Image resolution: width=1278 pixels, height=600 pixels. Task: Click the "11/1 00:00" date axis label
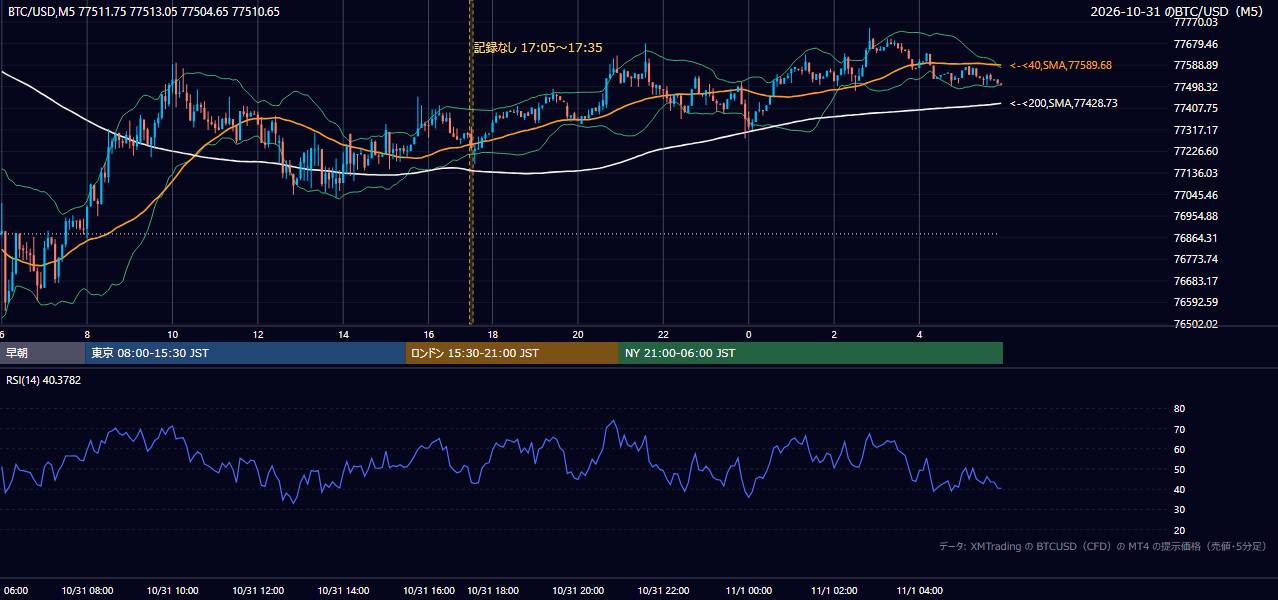[750, 590]
